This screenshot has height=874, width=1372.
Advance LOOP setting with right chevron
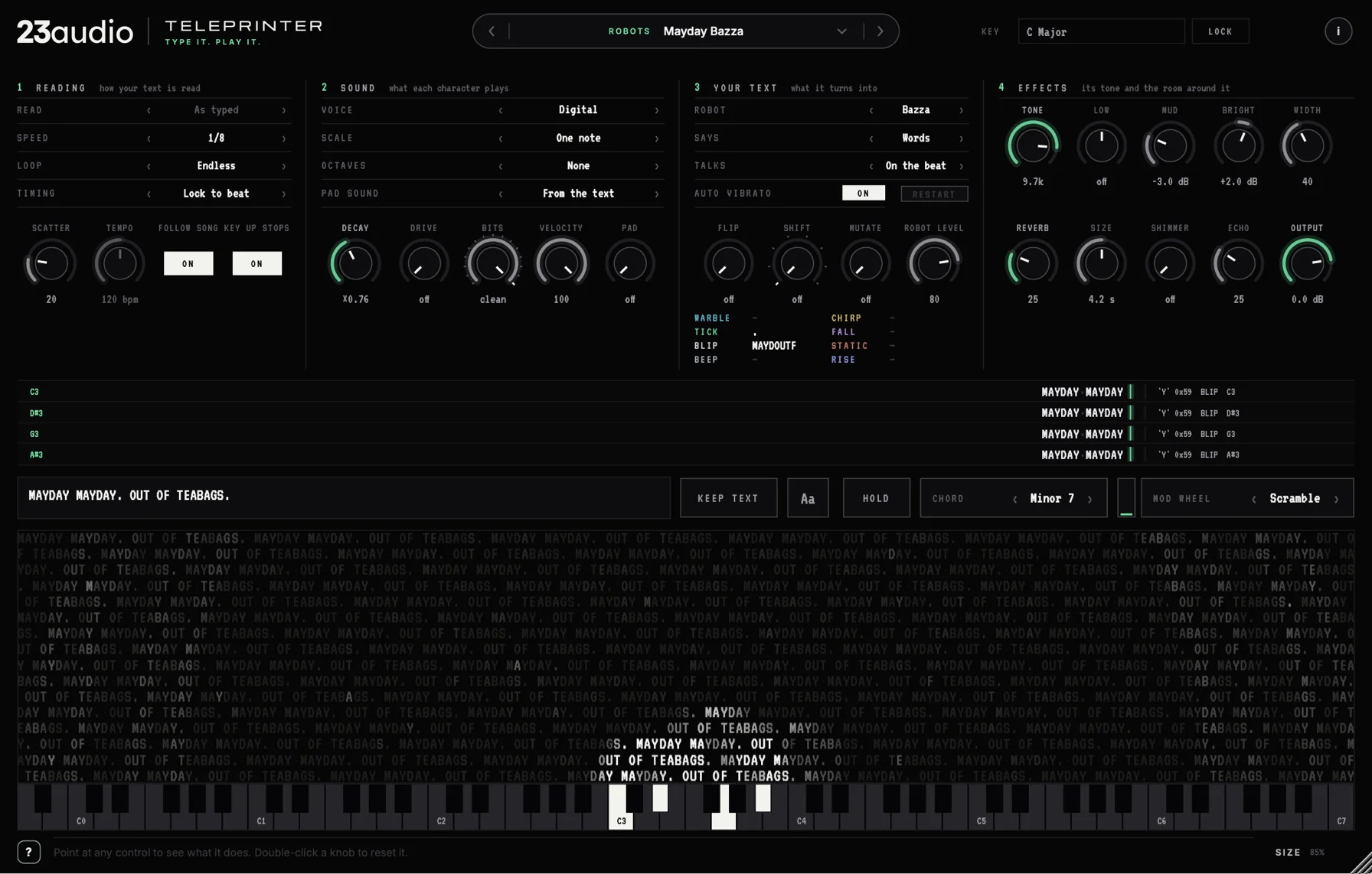click(284, 166)
